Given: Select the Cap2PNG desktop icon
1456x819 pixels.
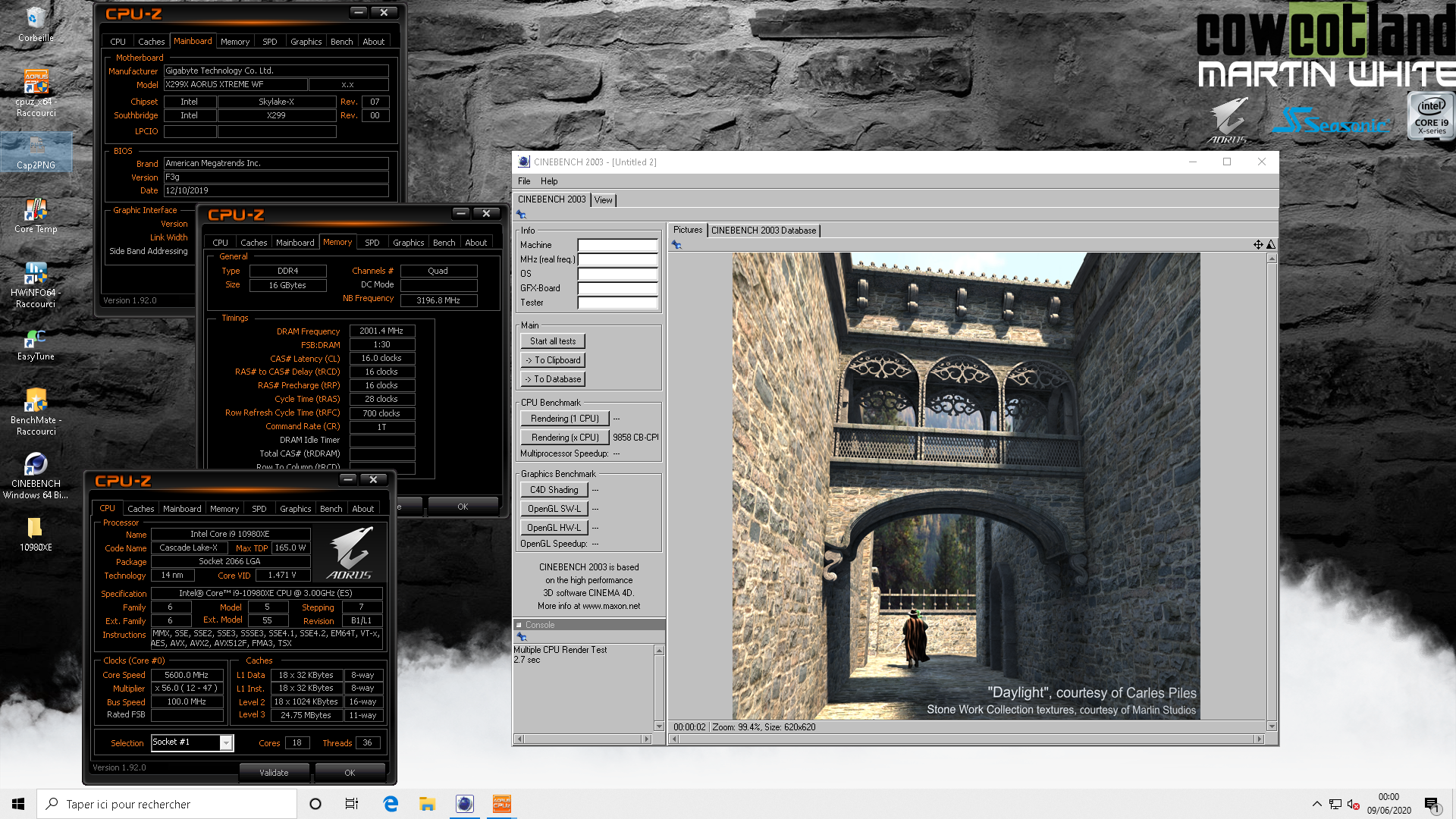Looking at the screenshot, I should pyautogui.click(x=36, y=152).
